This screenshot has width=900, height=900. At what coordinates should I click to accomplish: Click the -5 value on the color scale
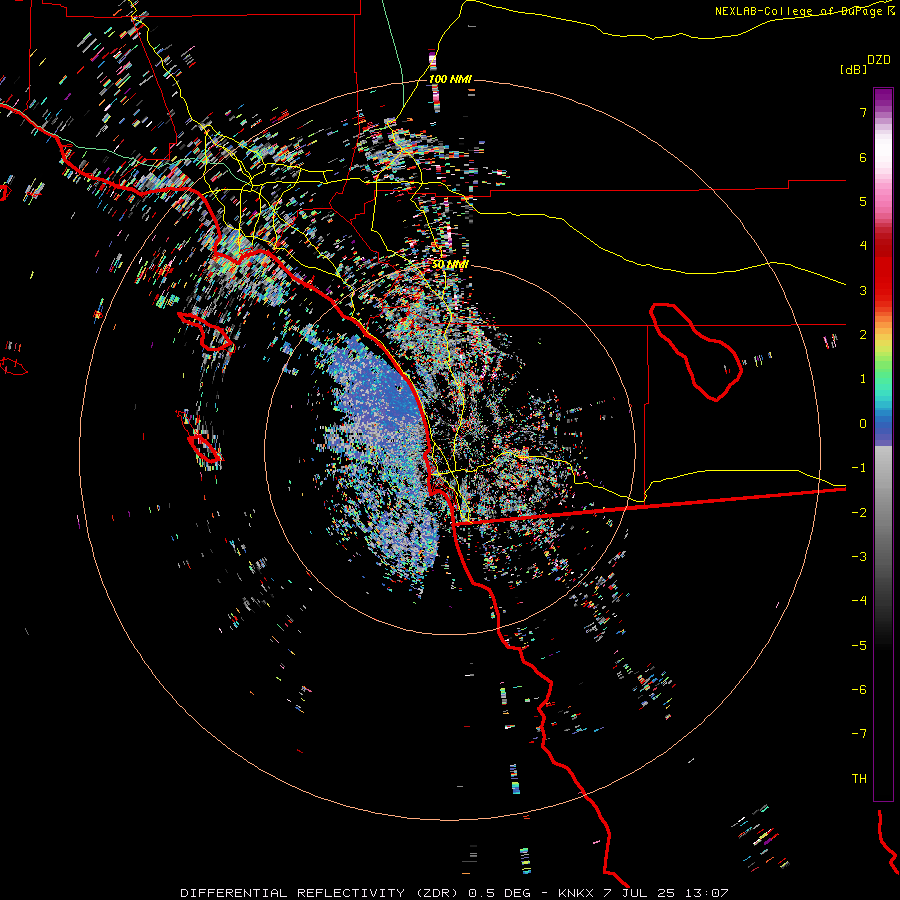859,646
